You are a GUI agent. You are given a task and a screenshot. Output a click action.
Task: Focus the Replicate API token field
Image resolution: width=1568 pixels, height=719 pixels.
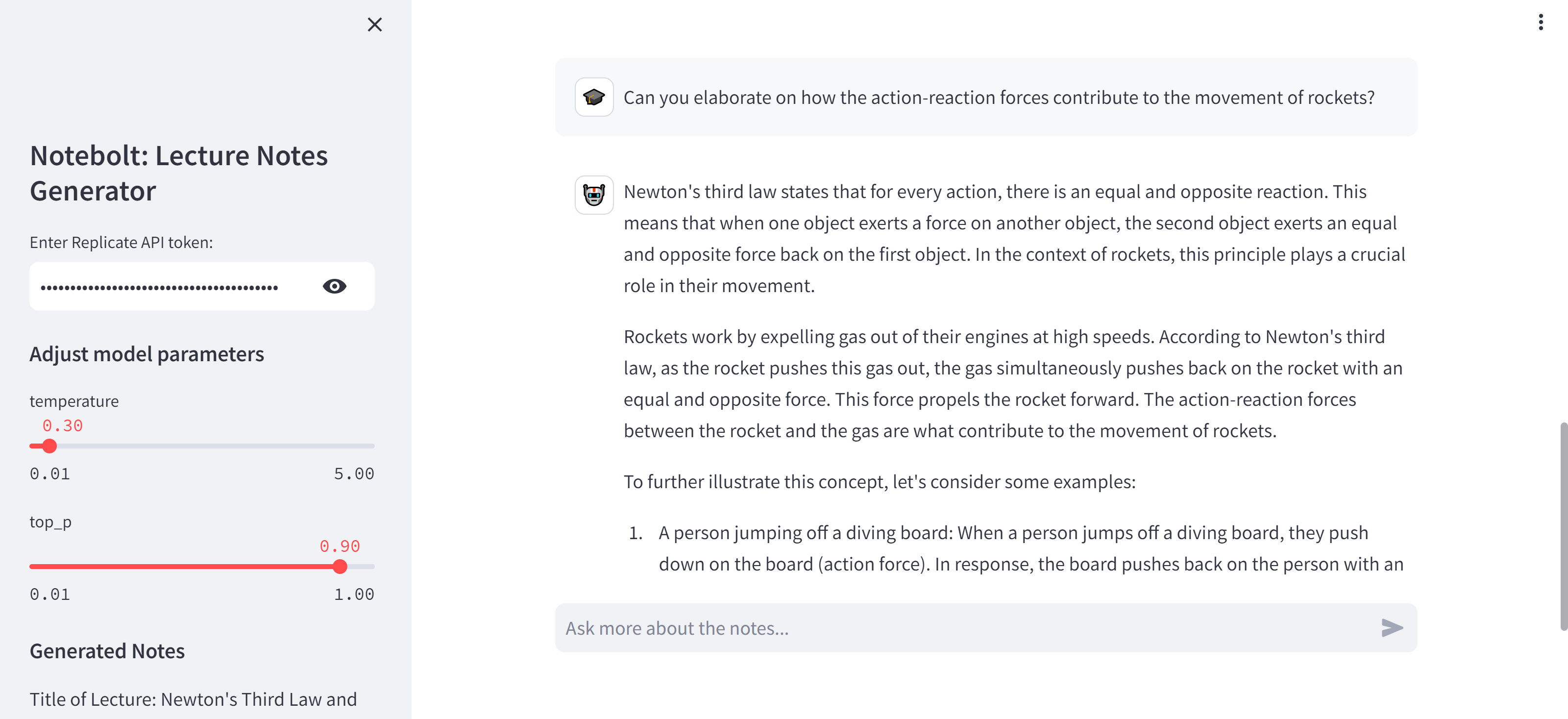point(171,287)
